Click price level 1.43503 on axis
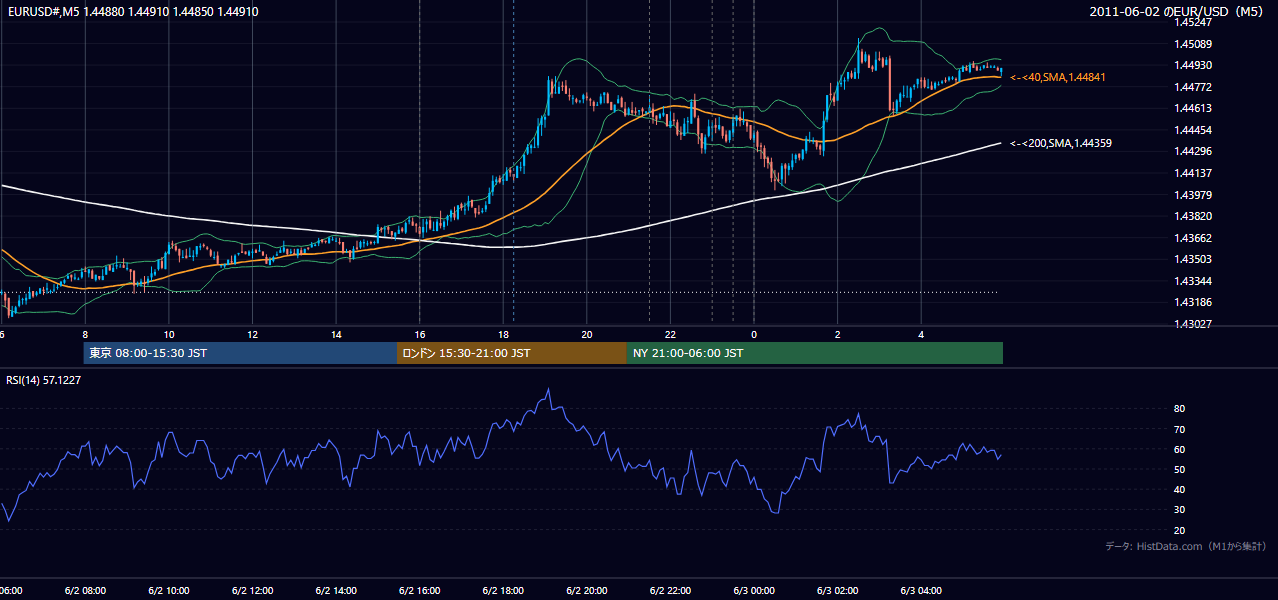This screenshot has height=600, width=1278. click(x=1193, y=259)
